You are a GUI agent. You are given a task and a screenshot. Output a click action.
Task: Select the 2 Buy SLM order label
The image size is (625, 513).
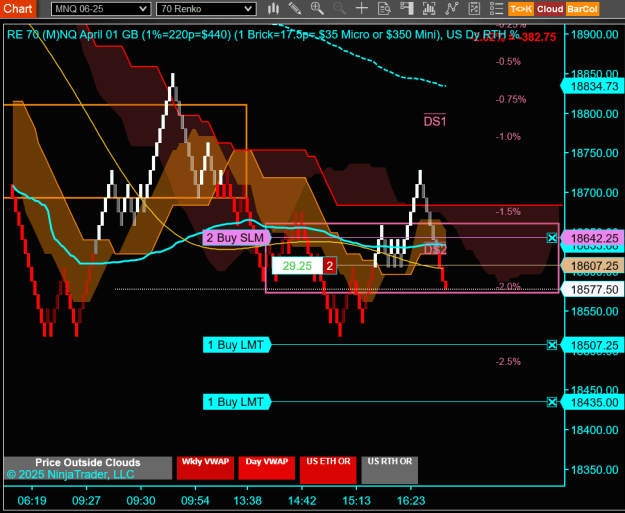(x=237, y=238)
